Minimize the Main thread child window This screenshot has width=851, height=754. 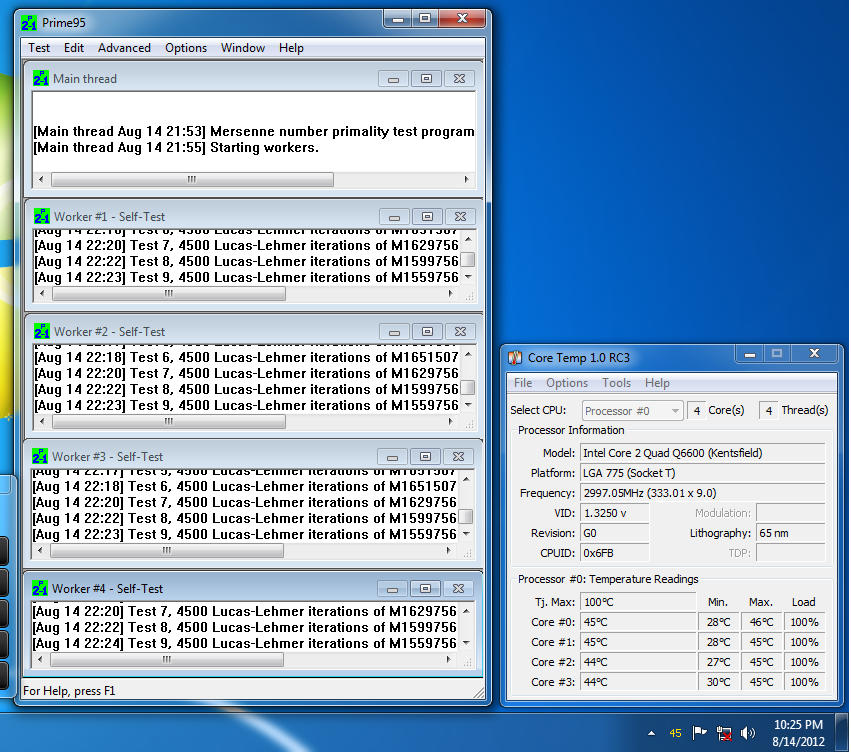click(x=393, y=79)
